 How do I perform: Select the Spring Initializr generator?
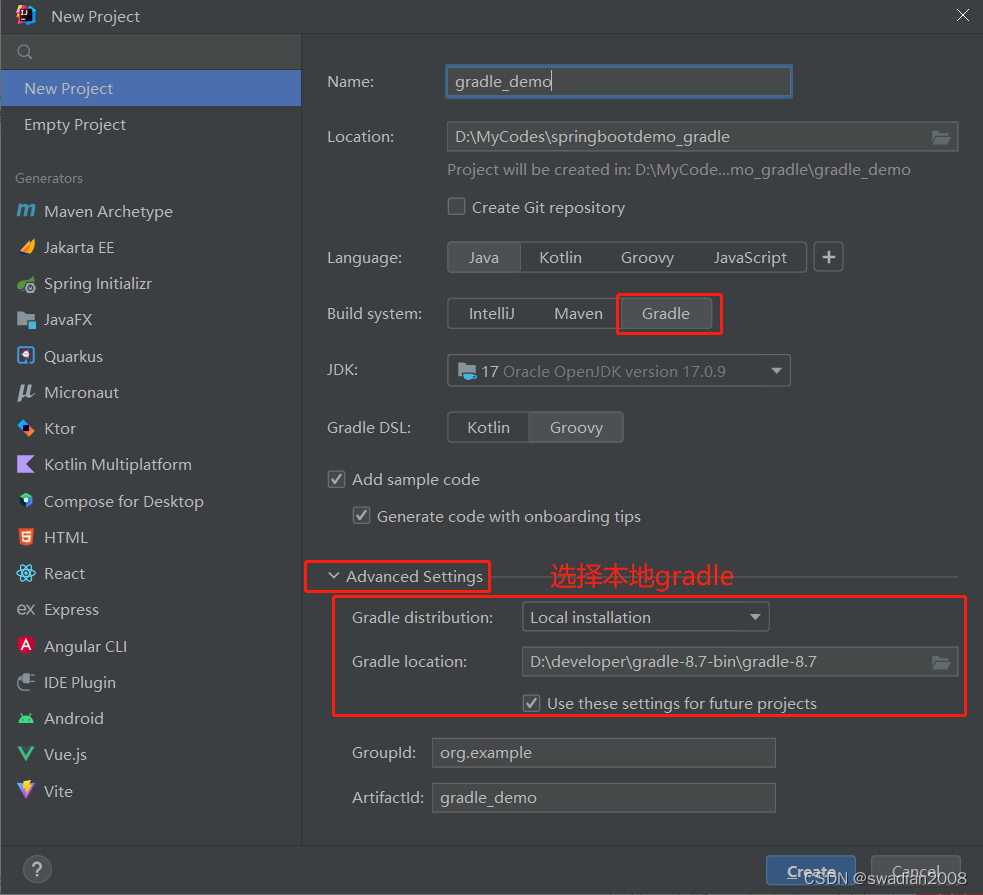[x=96, y=283]
